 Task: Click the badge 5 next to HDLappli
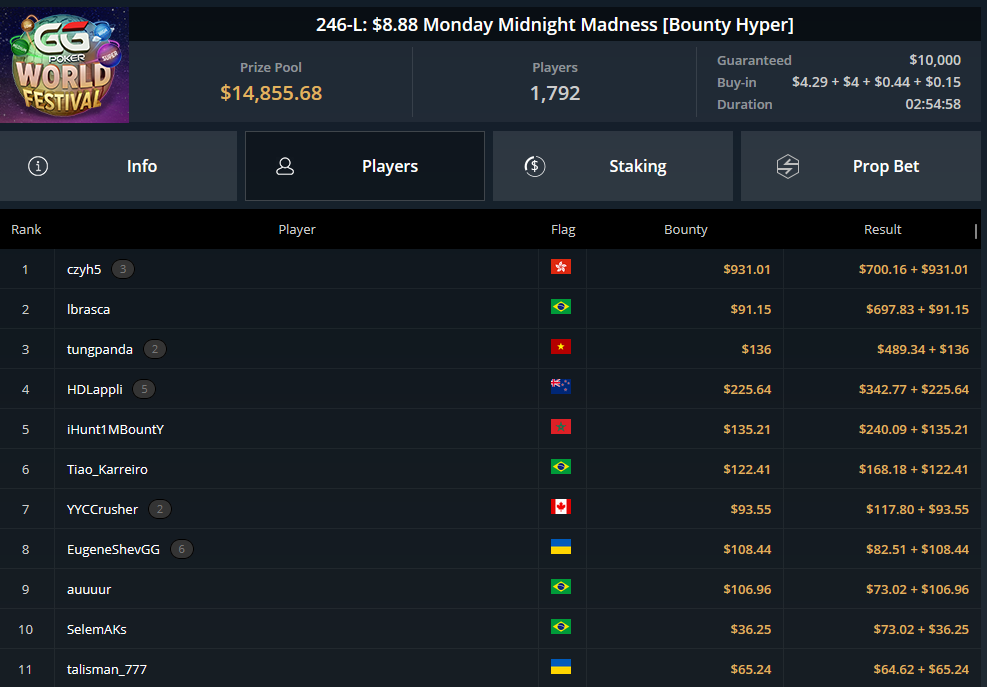point(144,389)
